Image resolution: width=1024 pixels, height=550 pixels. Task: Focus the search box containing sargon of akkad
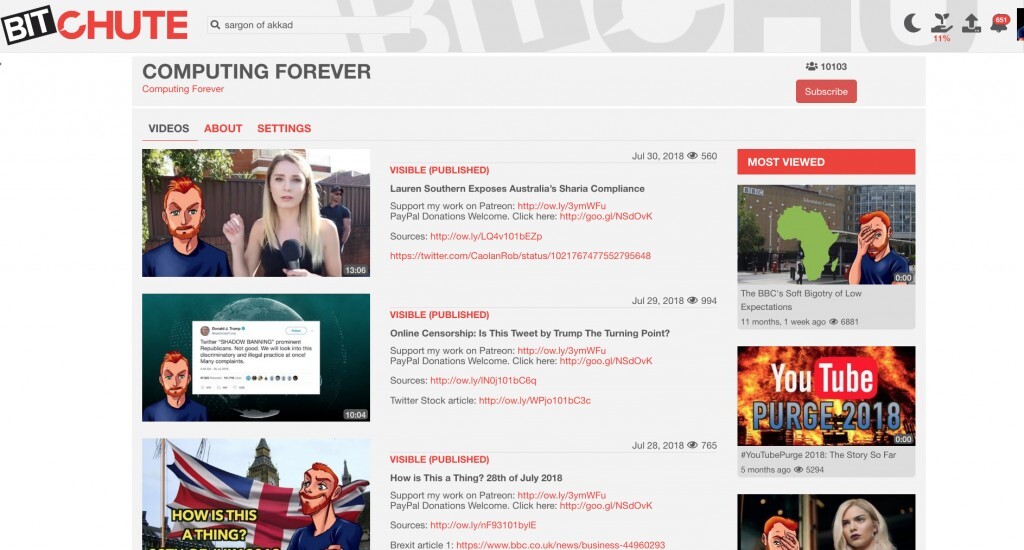309,25
